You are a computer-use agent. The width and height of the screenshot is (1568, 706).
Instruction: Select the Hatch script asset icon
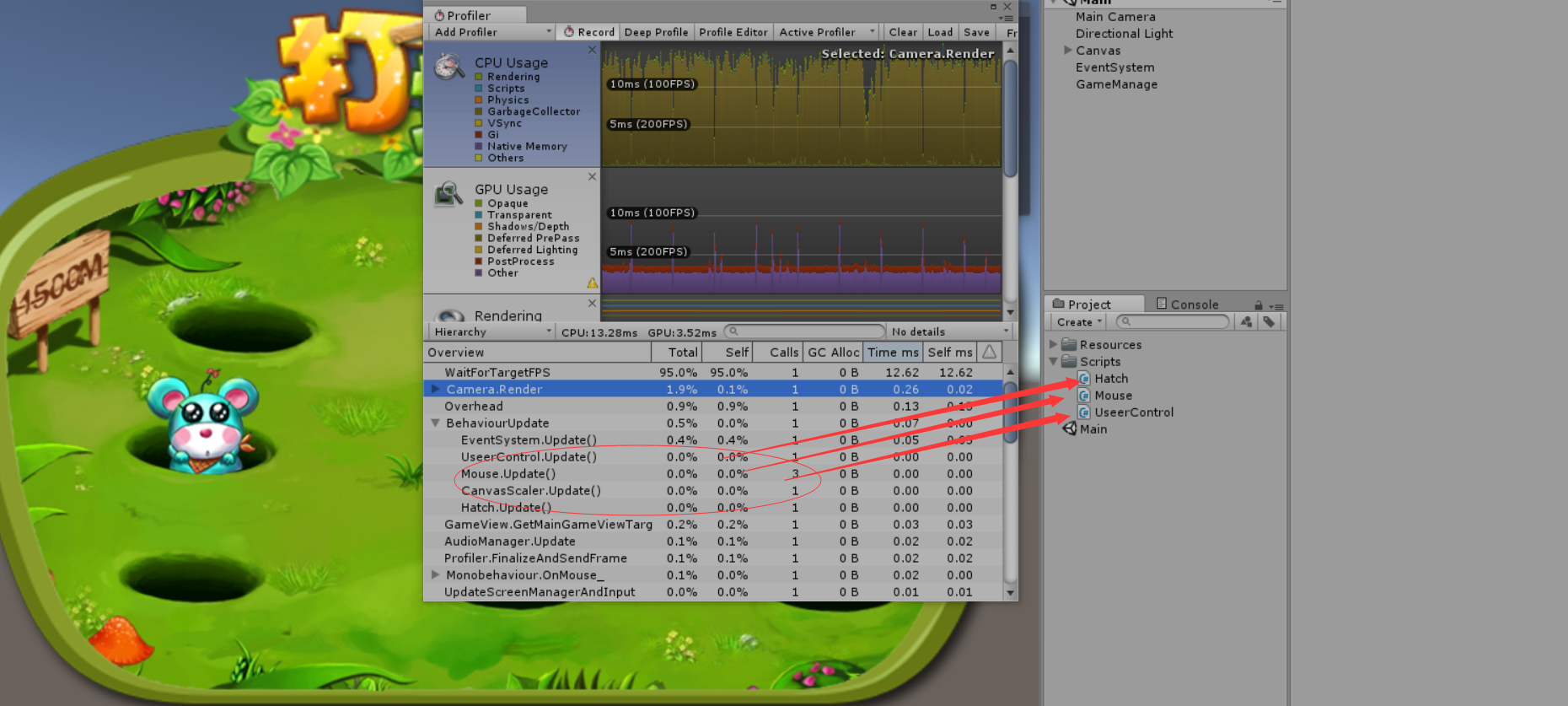[x=1084, y=379]
